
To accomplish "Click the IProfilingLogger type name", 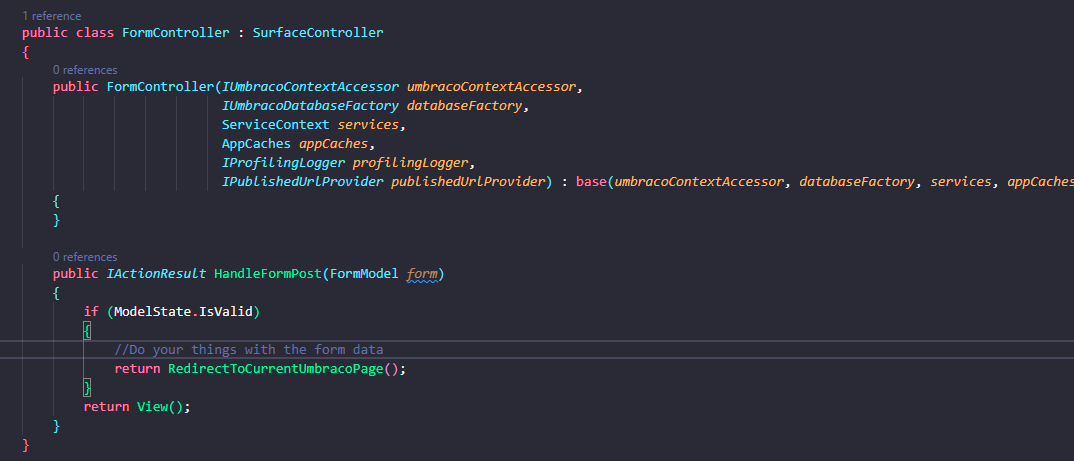I will [x=284, y=163].
